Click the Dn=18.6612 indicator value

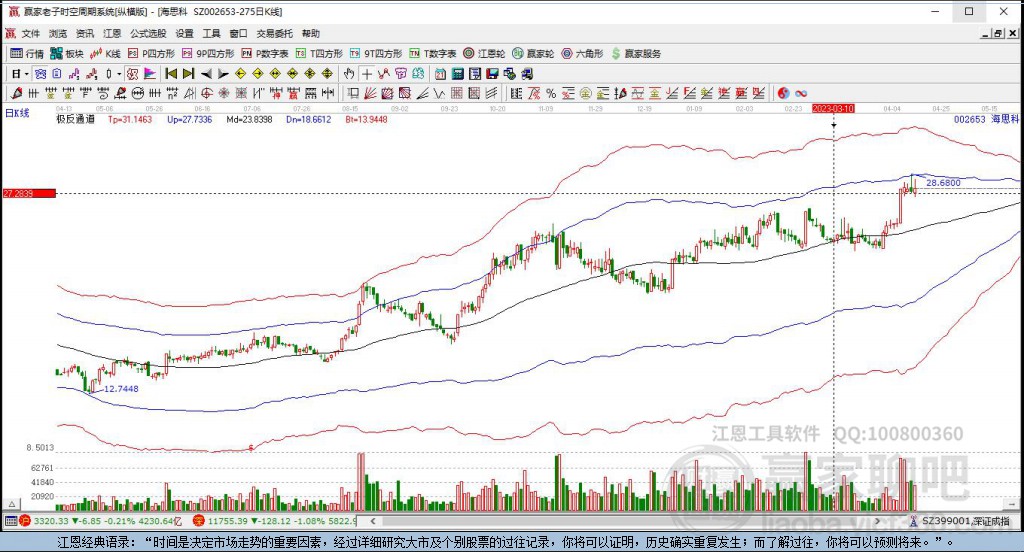tap(309, 120)
